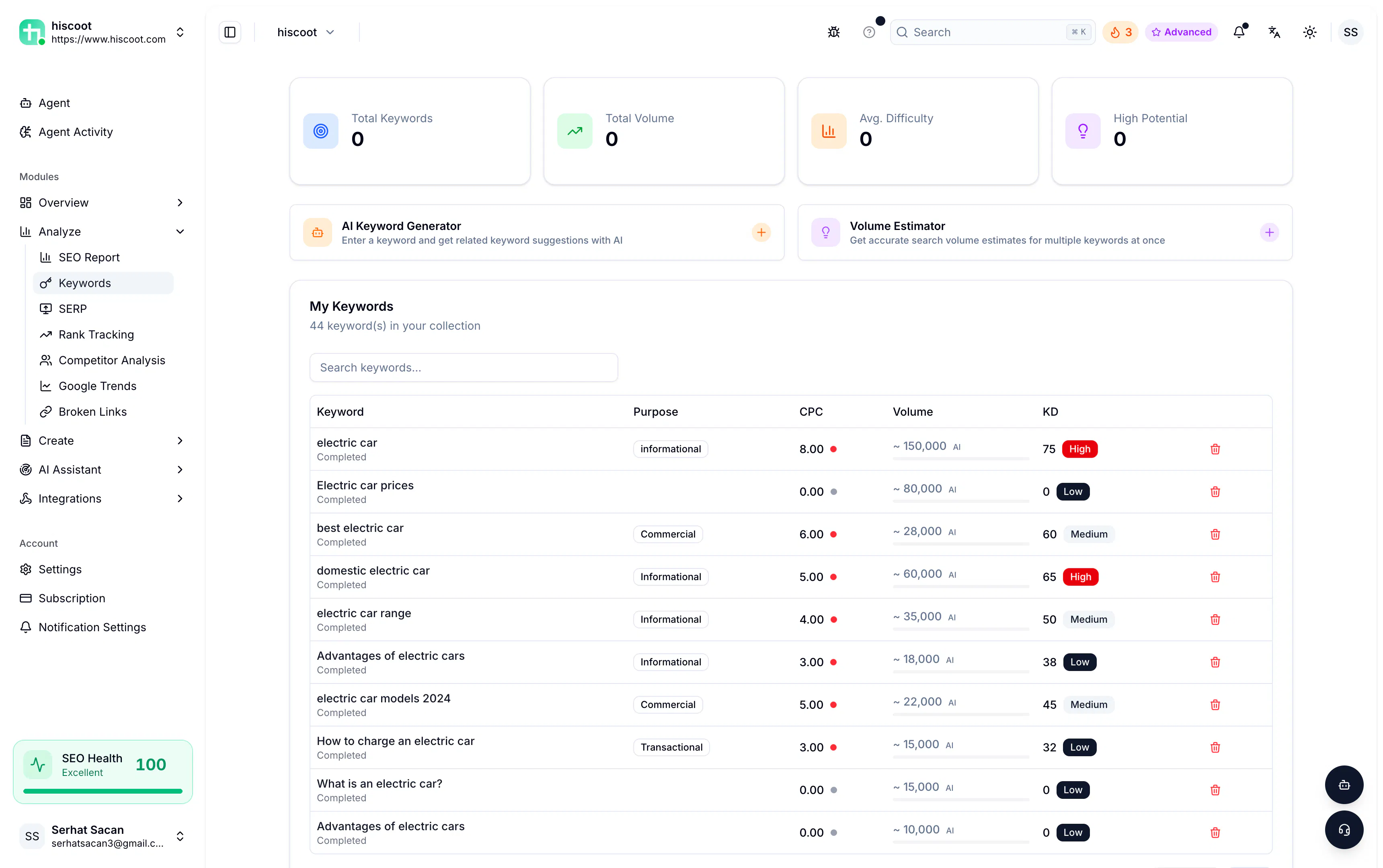Go to SERP page
Screen dimensions: 1383x868
click(x=103, y=309)
